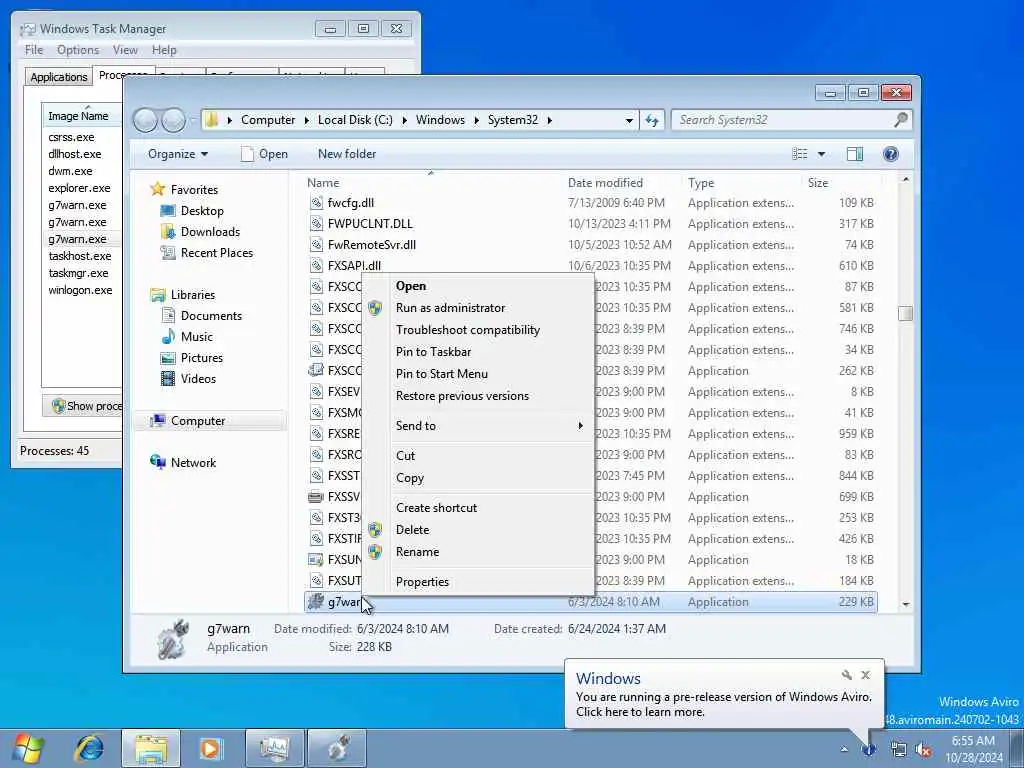Image resolution: width=1024 pixels, height=768 pixels.
Task: Click the Documents library icon
Action: 168,315
